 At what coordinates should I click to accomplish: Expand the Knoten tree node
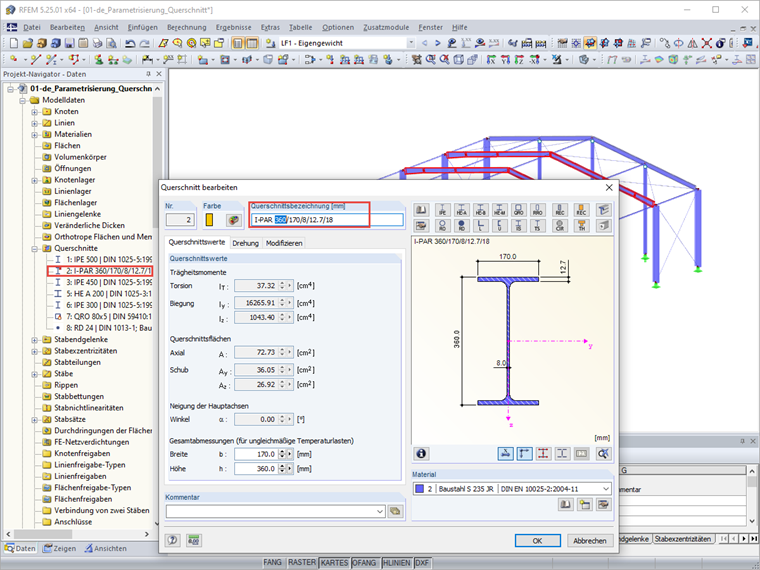[34, 112]
